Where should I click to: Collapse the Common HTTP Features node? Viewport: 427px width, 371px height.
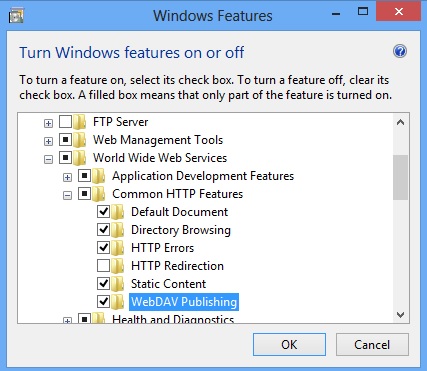pyautogui.click(x=67, y=196)
